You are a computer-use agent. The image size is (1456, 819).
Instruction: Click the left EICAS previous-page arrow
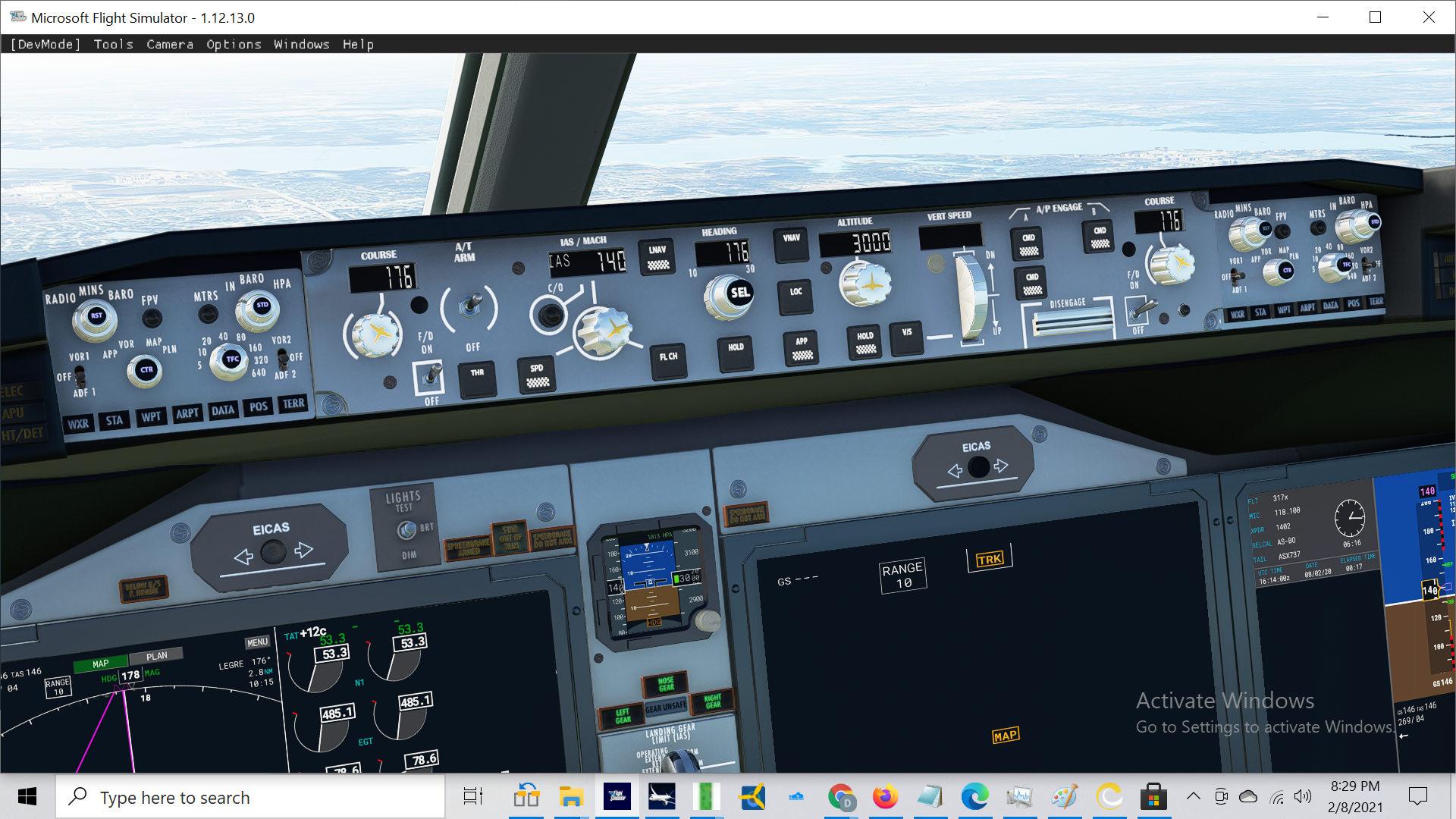click(x=243, y=557)
